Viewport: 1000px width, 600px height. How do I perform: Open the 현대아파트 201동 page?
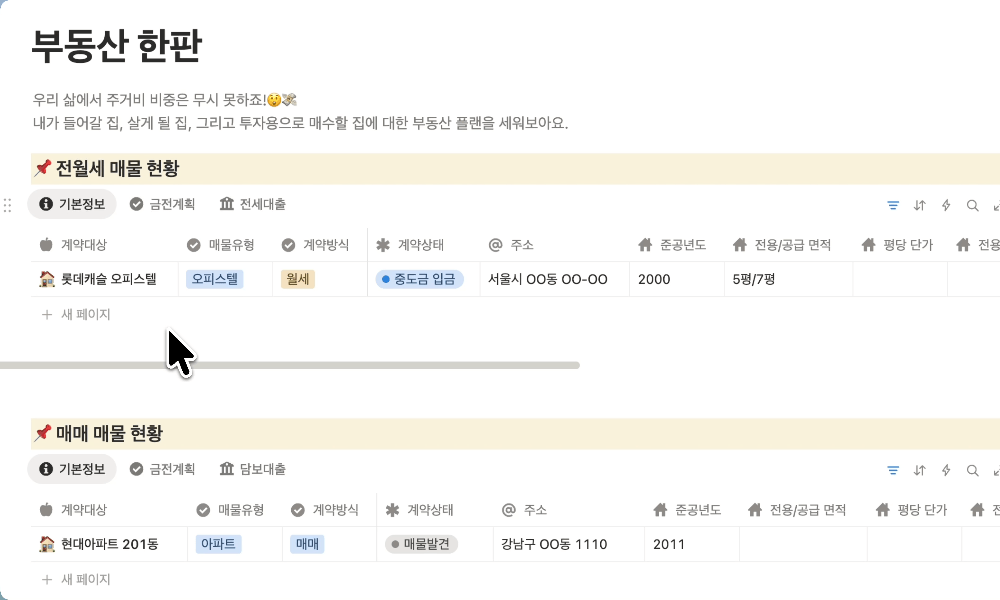(x=109, y=544)
